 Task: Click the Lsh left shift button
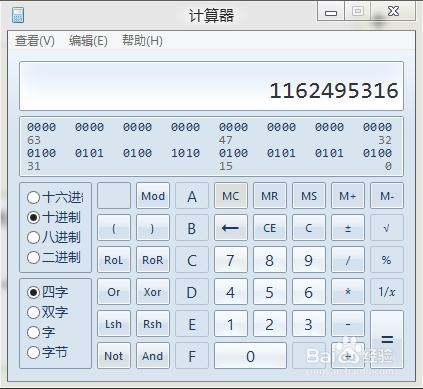[x=114, y=324]
